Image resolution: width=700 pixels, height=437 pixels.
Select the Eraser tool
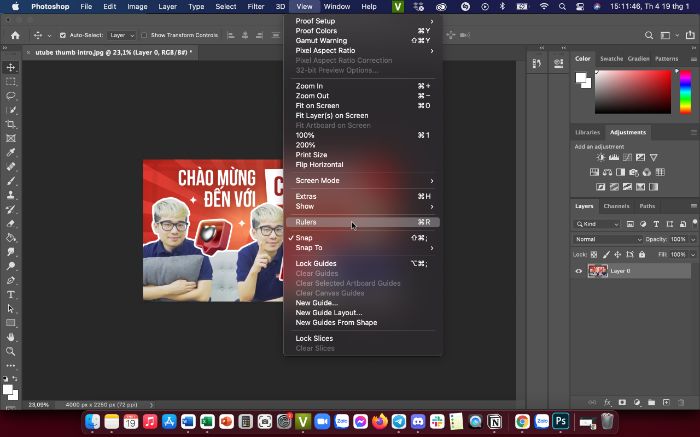point(11,224)
